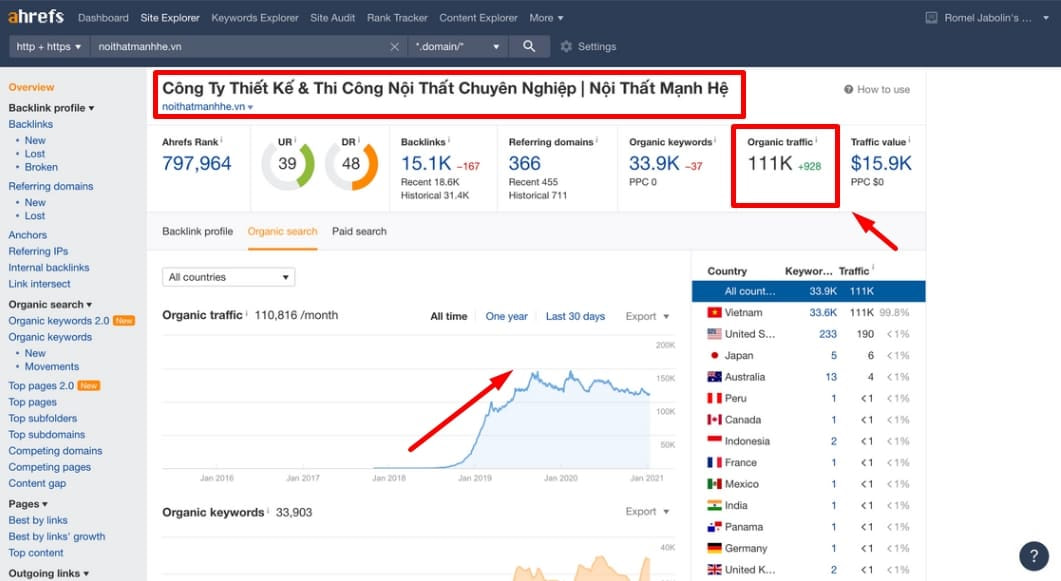1061x581 pixels.
Task: Show One year traffic range
Action: (x=506, y=317)
